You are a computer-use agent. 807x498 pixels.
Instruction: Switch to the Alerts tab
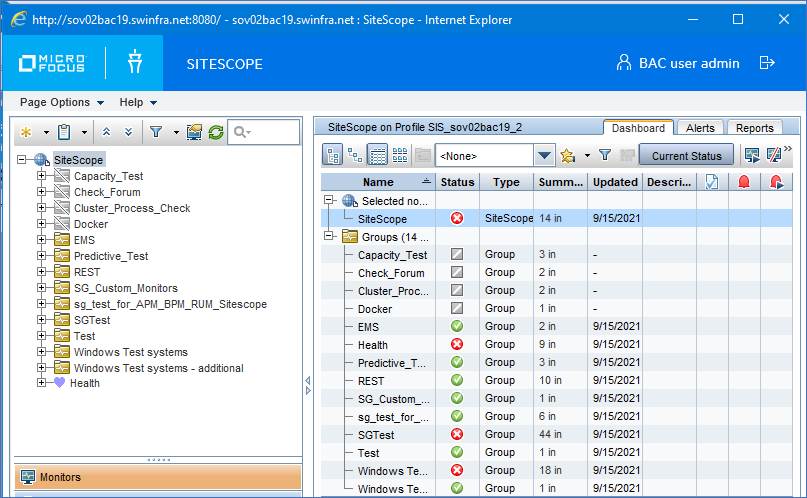700,128
